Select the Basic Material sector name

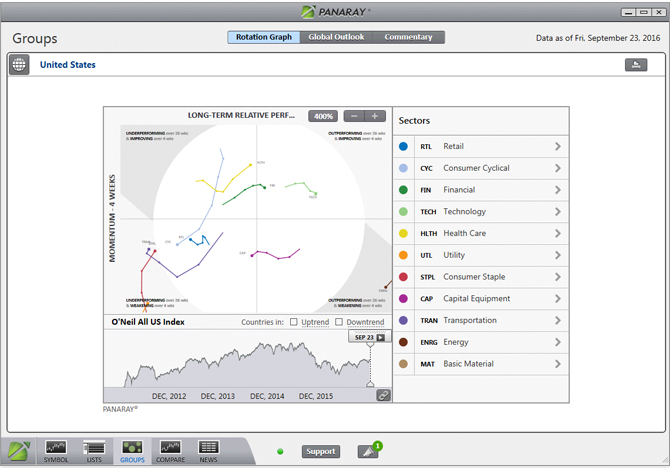click(468, 364)
